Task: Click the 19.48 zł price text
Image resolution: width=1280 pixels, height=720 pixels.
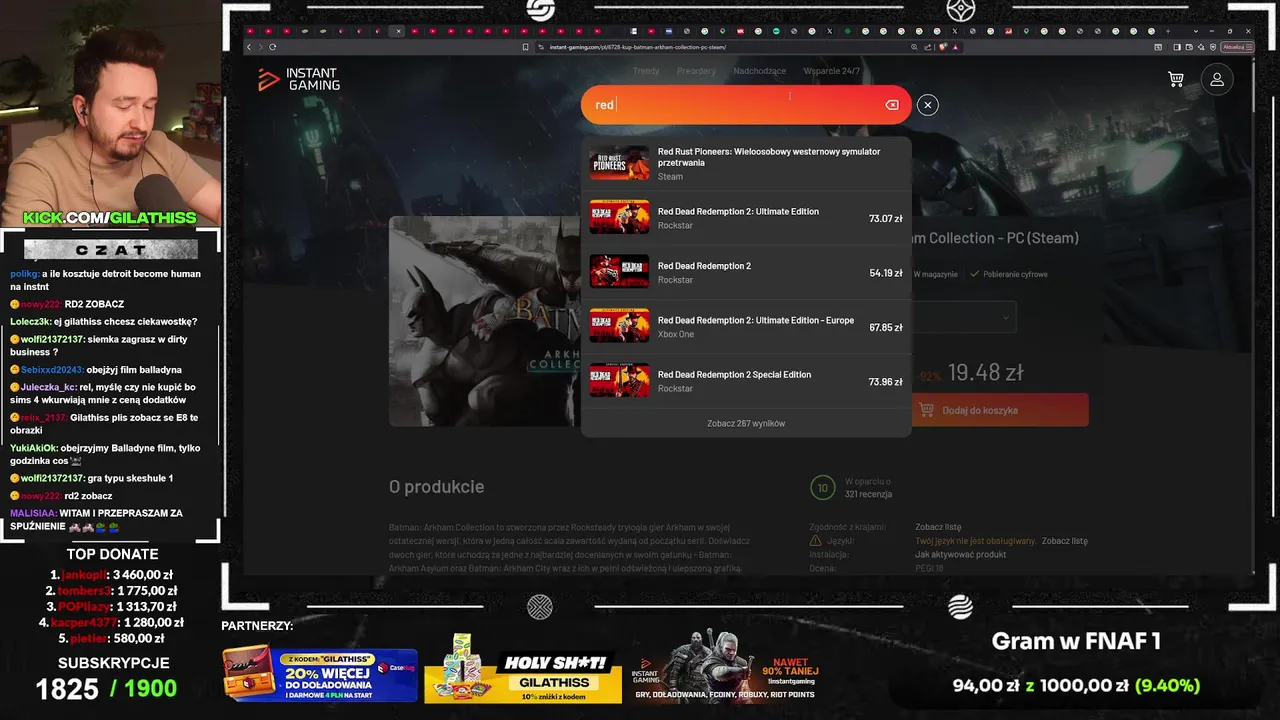Action: tap(985, 373)
